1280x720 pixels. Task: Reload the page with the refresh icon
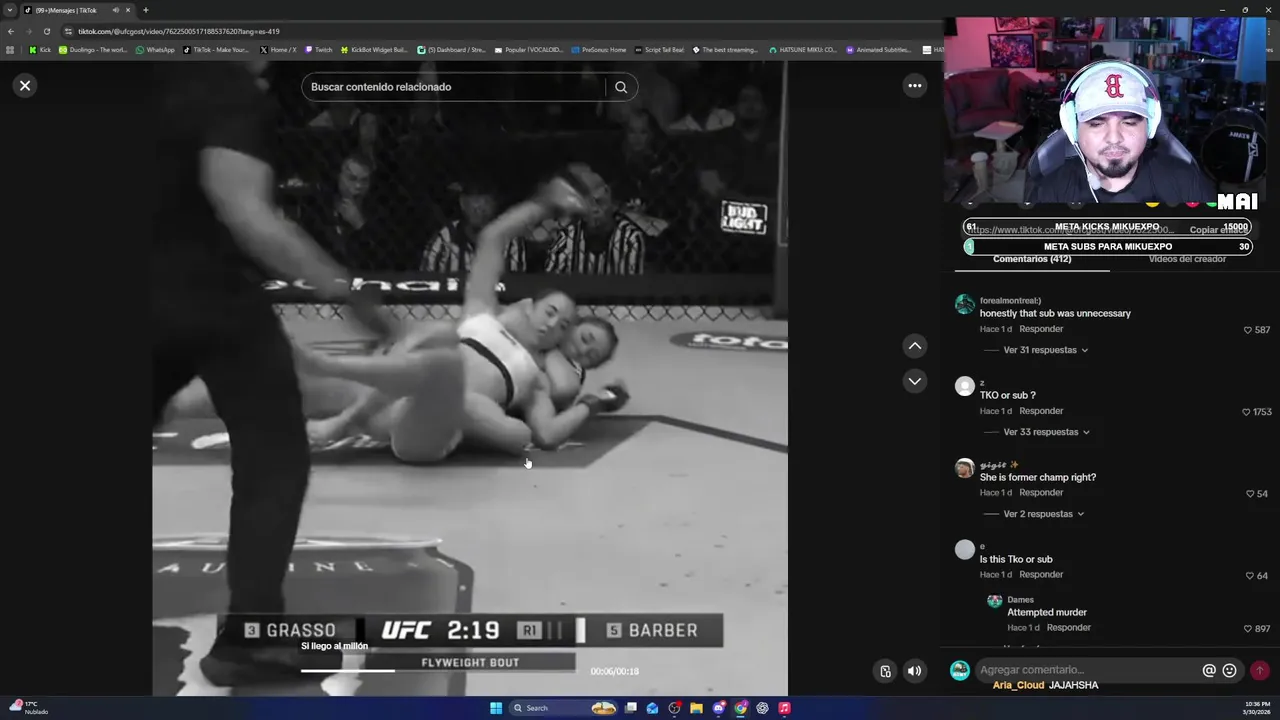pyautogui.click(x=46, y=31)
